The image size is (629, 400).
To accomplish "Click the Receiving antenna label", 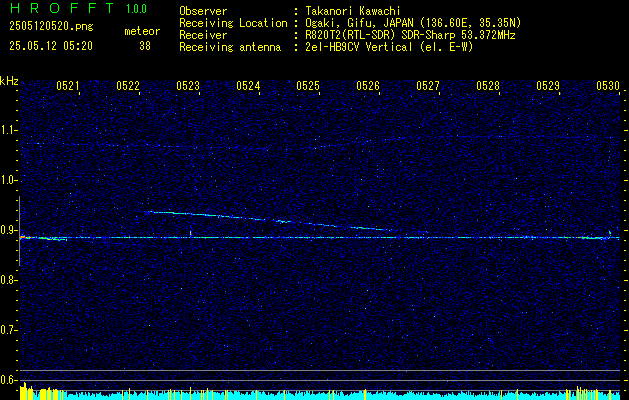I will coord(230,47).
